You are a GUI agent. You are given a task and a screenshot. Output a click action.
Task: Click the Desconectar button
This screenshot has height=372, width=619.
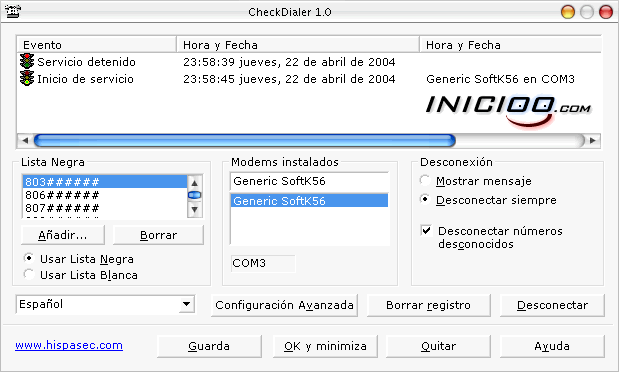(552, 305)
